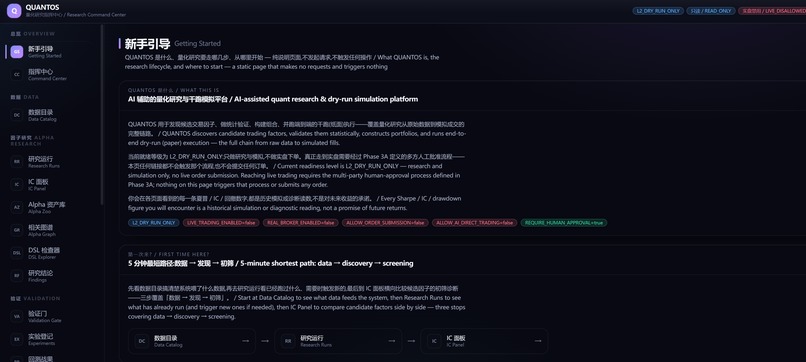Click the sidebar vertical scrollbar
The image size is (806, 362).
(102, 114)
